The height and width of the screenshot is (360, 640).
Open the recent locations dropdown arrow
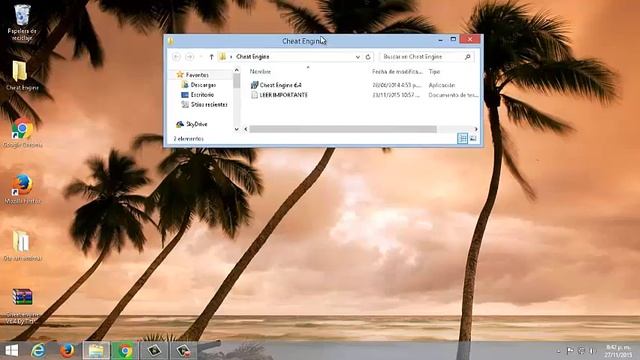coord(201,57)
